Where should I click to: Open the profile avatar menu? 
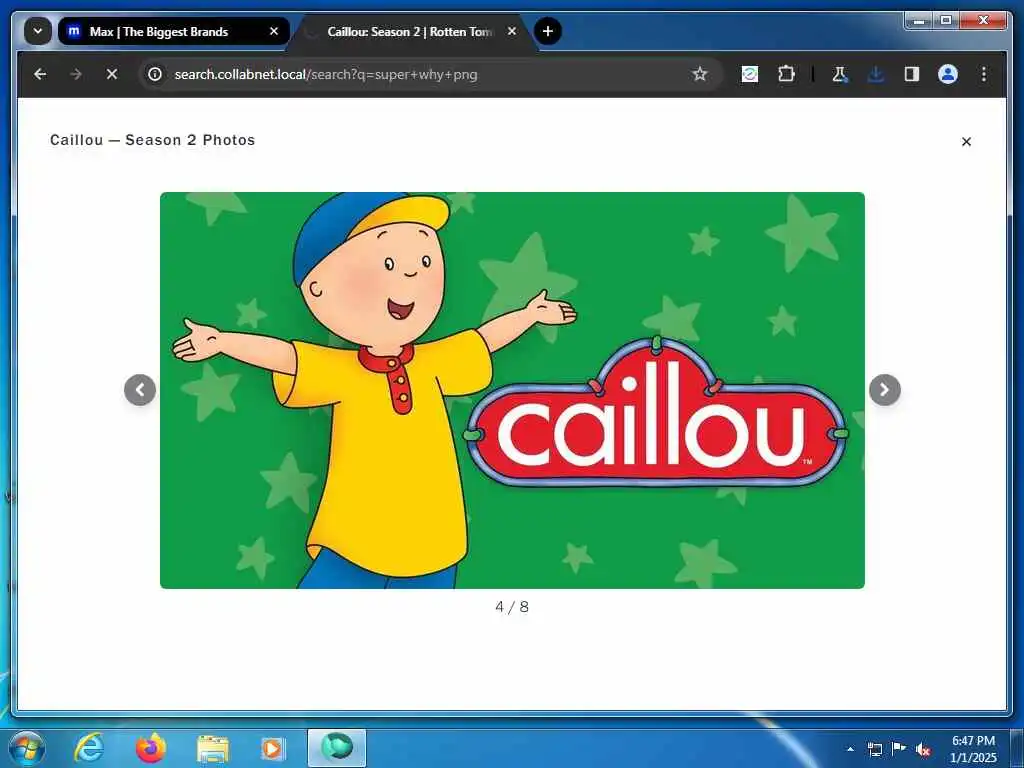(x=948, y=74)
